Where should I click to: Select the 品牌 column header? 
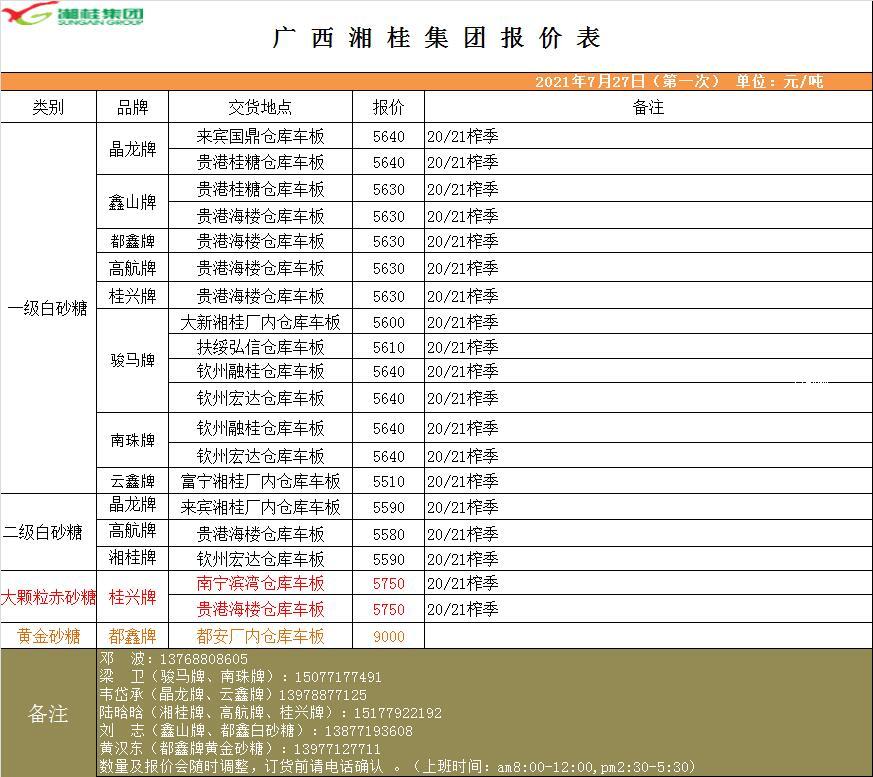coord(133,107)
